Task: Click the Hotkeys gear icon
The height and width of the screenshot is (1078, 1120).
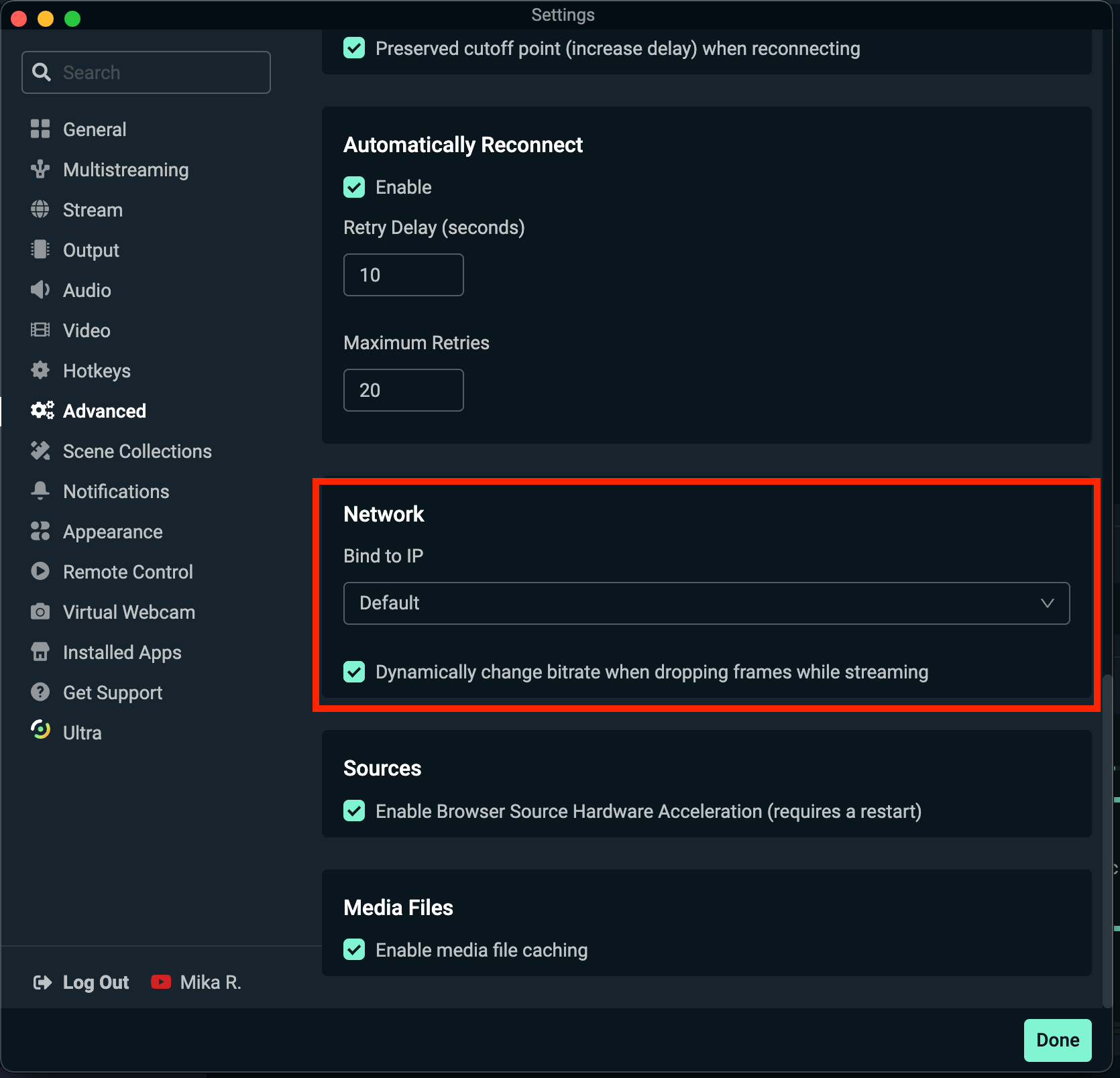Action: click(40, 370)
